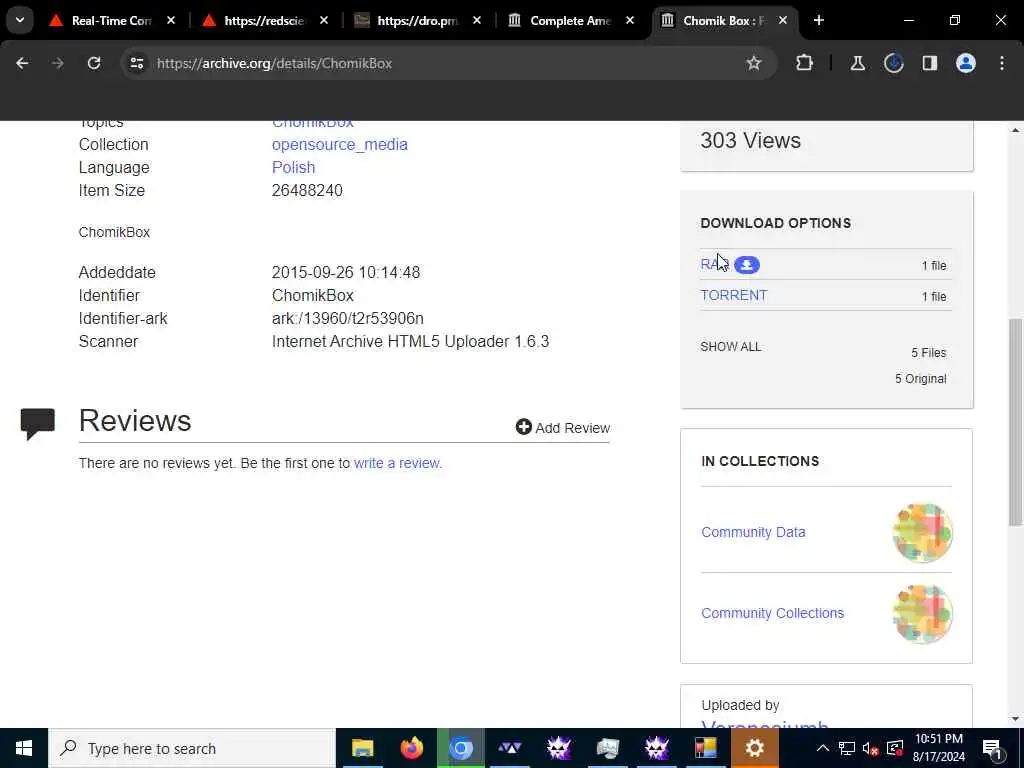Click the taskbar search box

[x=192, y=748]
